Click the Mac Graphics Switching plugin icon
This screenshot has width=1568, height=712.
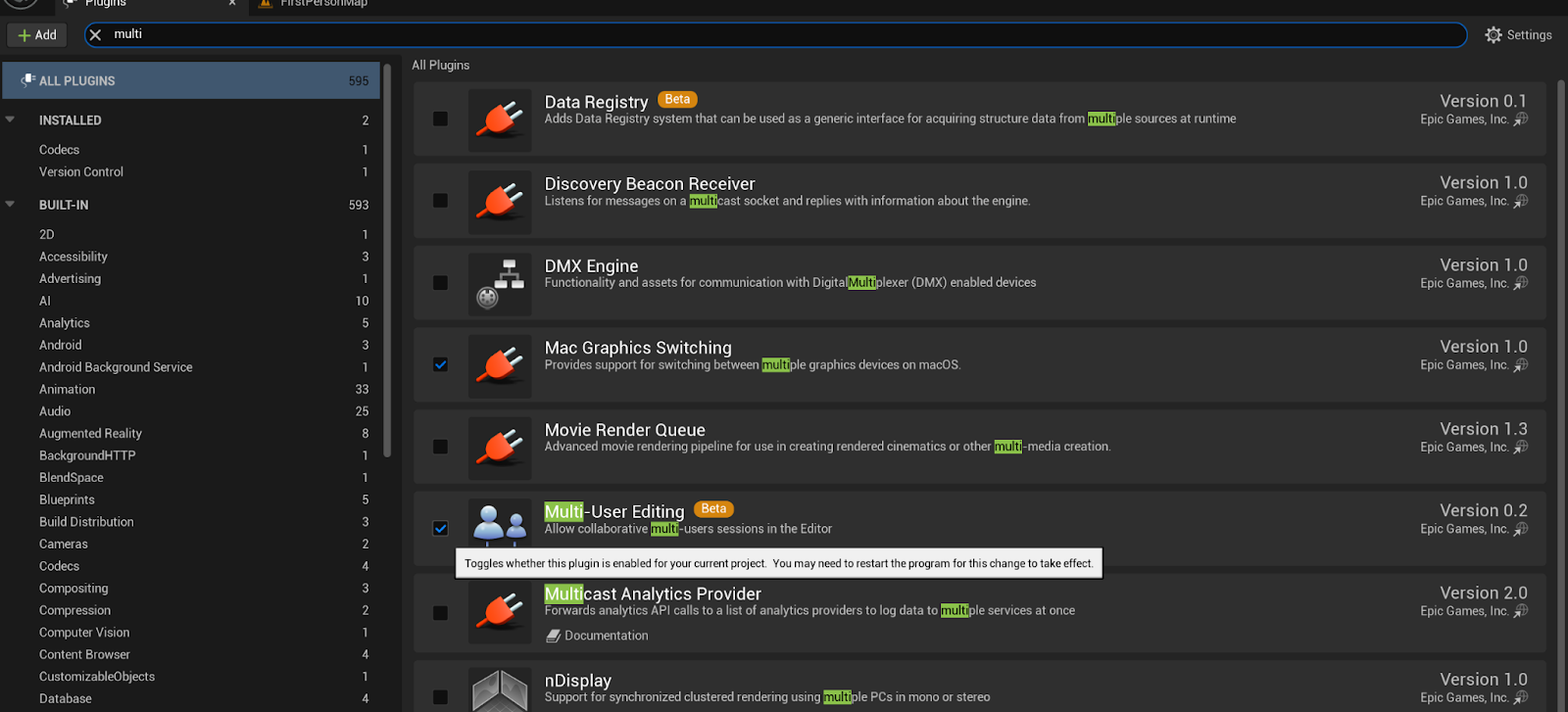click(500, 366)
